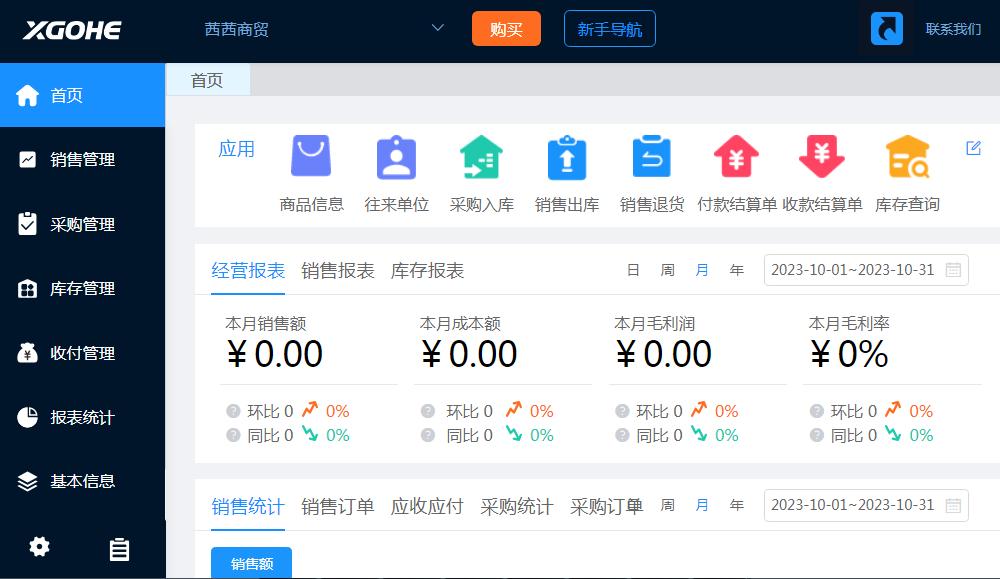Click the settings gear icon in sidebar

(40, 546)
